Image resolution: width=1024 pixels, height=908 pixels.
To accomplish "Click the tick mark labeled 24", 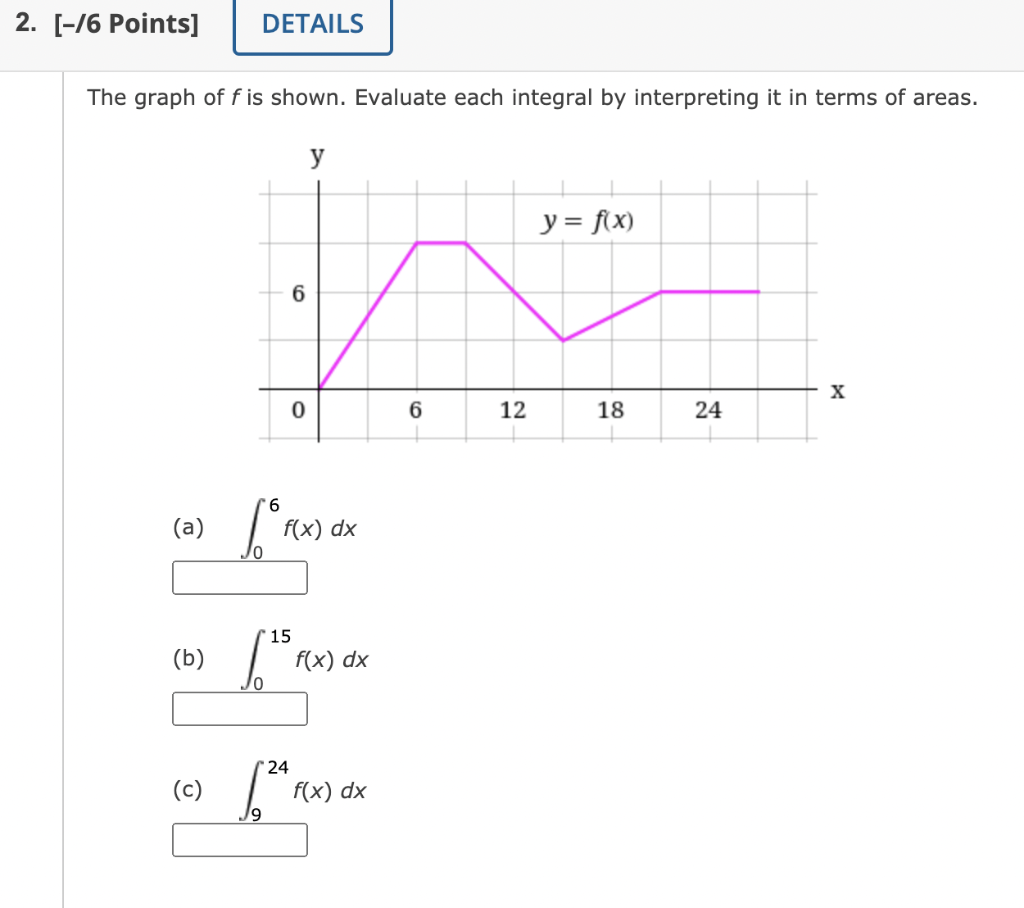I will (x=709, y=409).
